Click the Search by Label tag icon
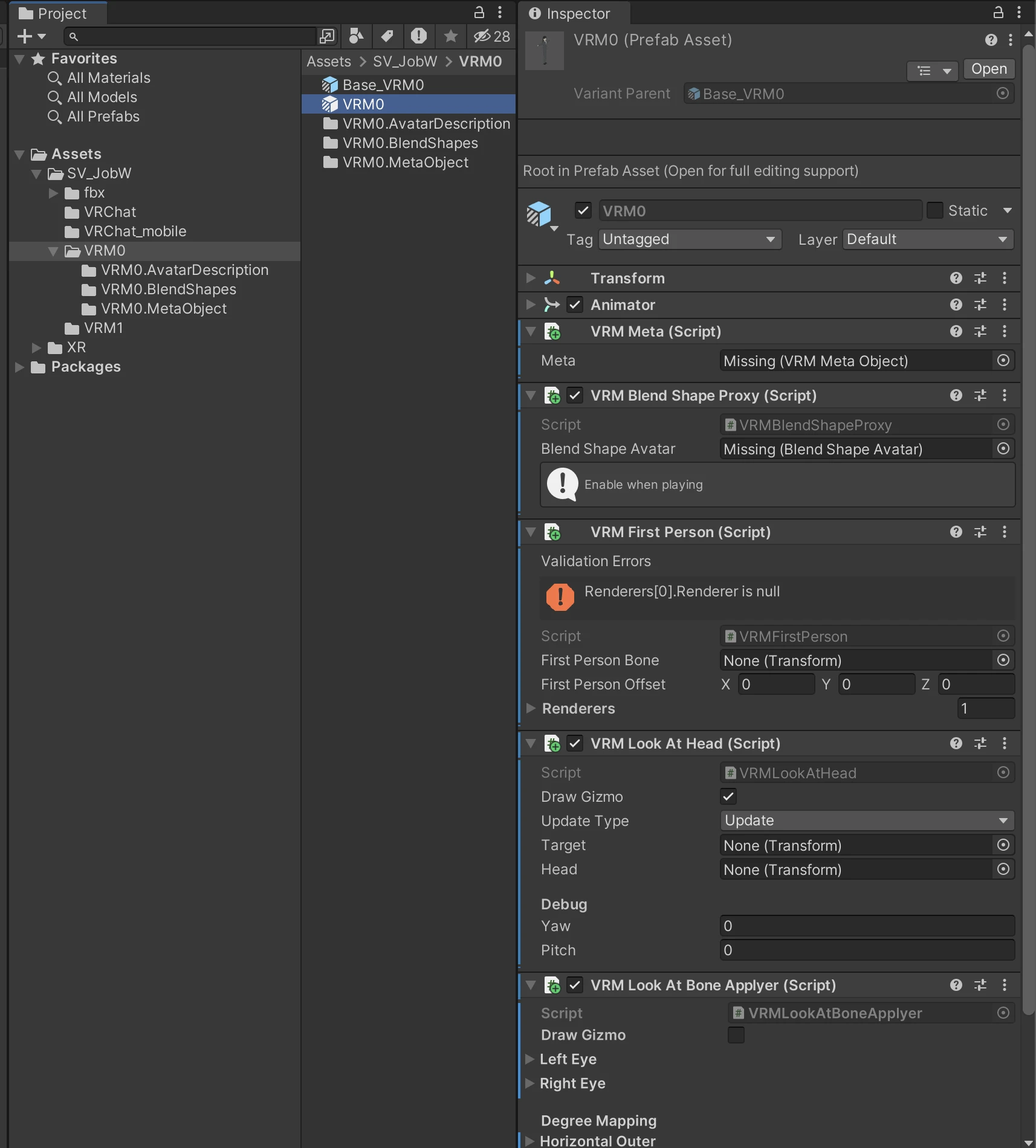 [x=387, y=36]
